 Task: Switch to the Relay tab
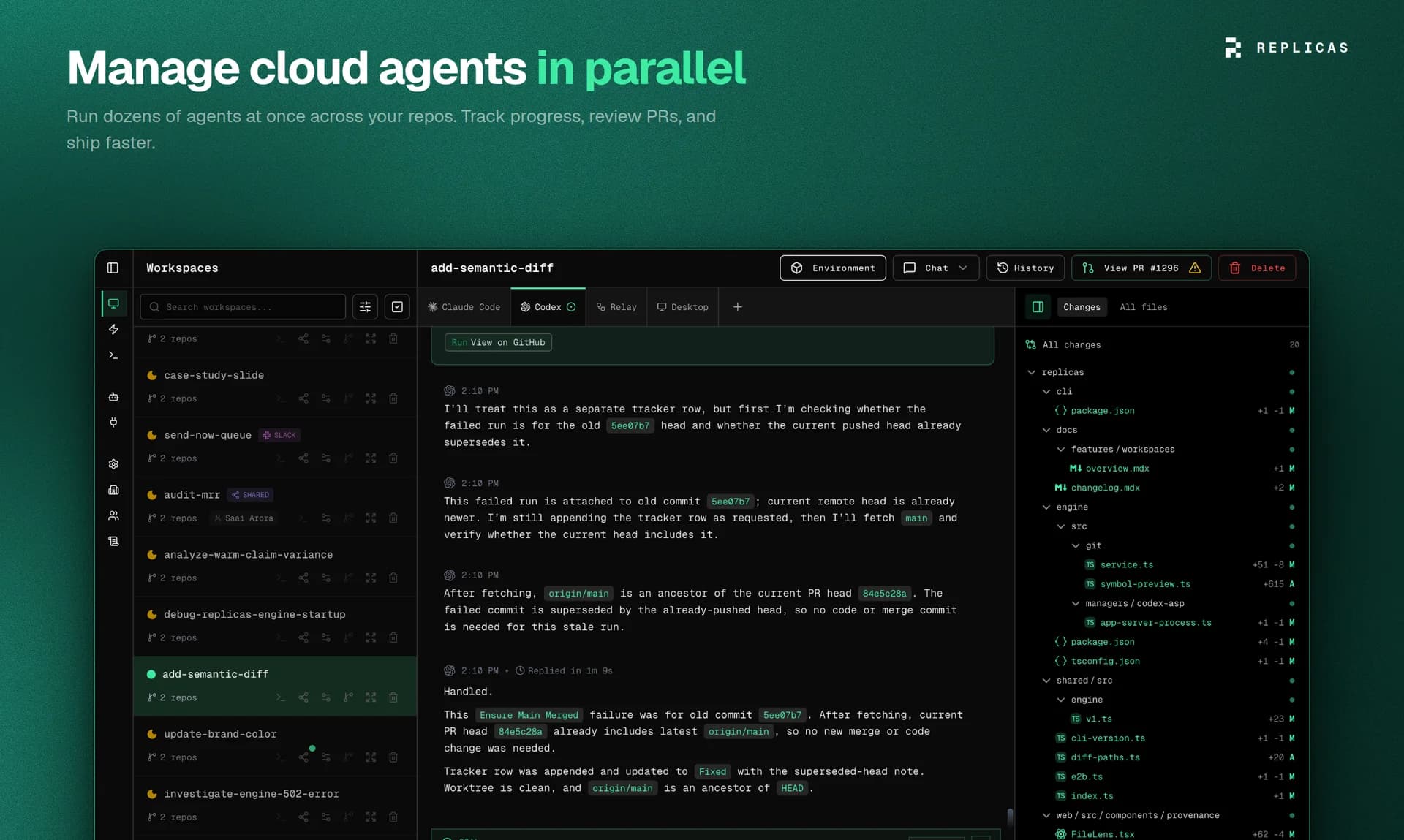coord(616,307)
